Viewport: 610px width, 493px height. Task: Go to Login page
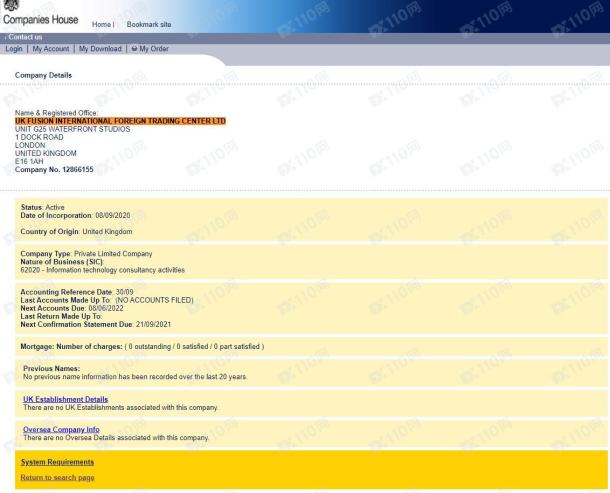14,49
